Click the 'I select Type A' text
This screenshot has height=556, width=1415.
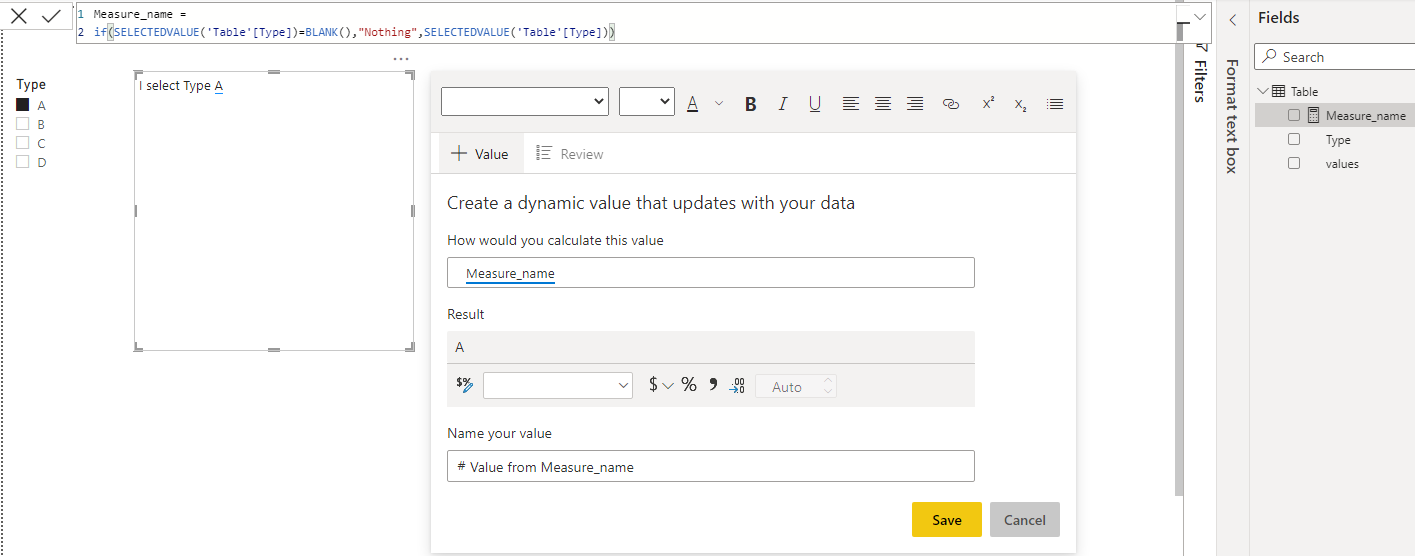pyautogui.click(x=181, y=86)
